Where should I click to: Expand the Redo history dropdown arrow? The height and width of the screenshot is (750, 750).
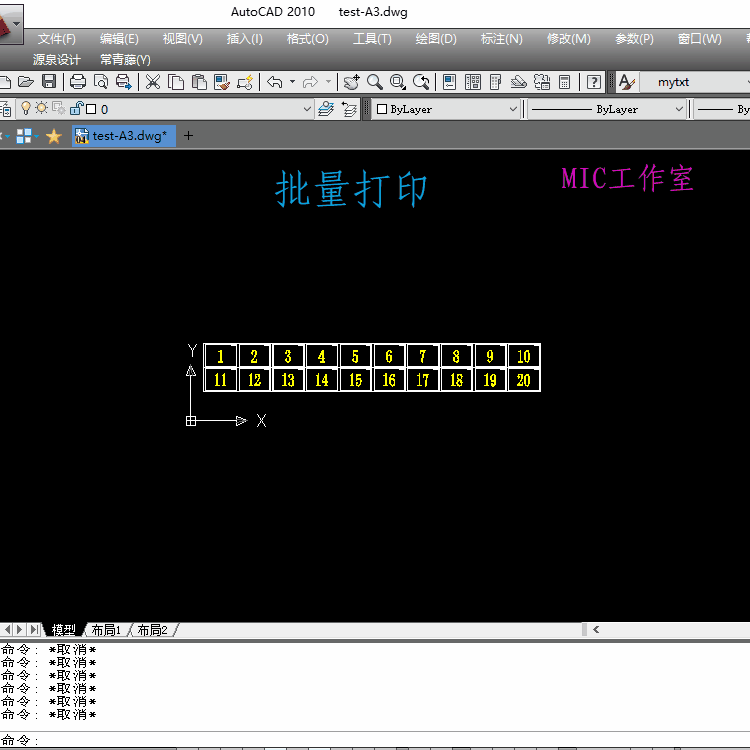pos(329,82)
